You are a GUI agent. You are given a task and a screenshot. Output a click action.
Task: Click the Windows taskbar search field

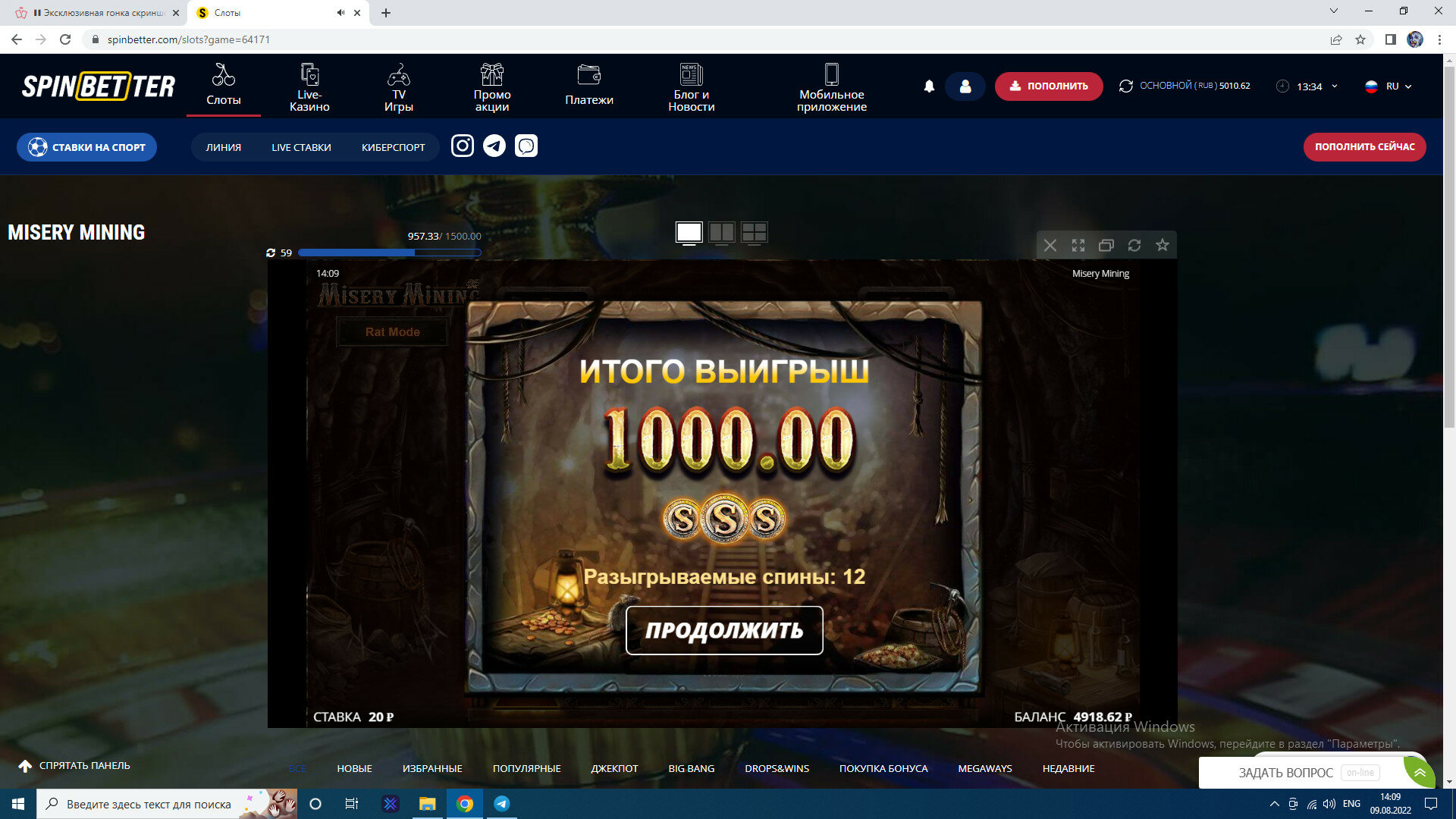coord(149,804)
